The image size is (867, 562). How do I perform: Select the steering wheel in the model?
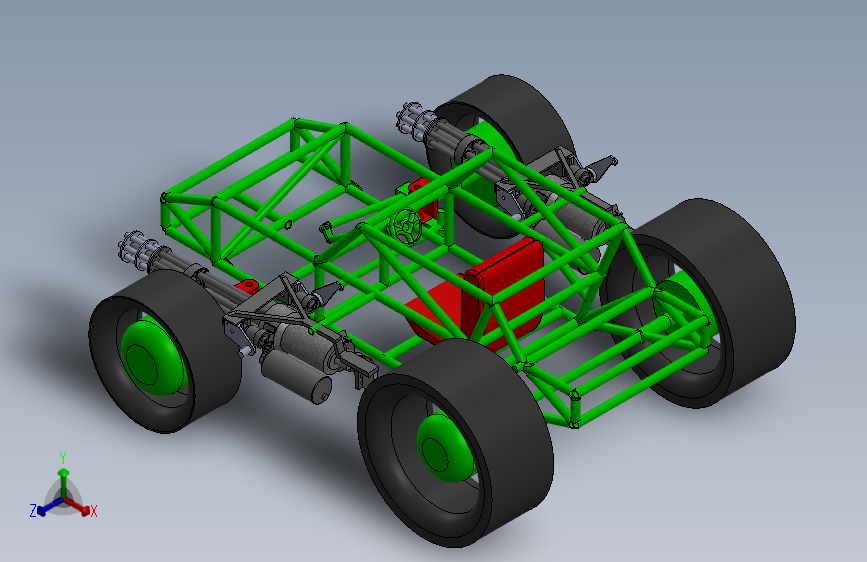[x=405, y=226]
